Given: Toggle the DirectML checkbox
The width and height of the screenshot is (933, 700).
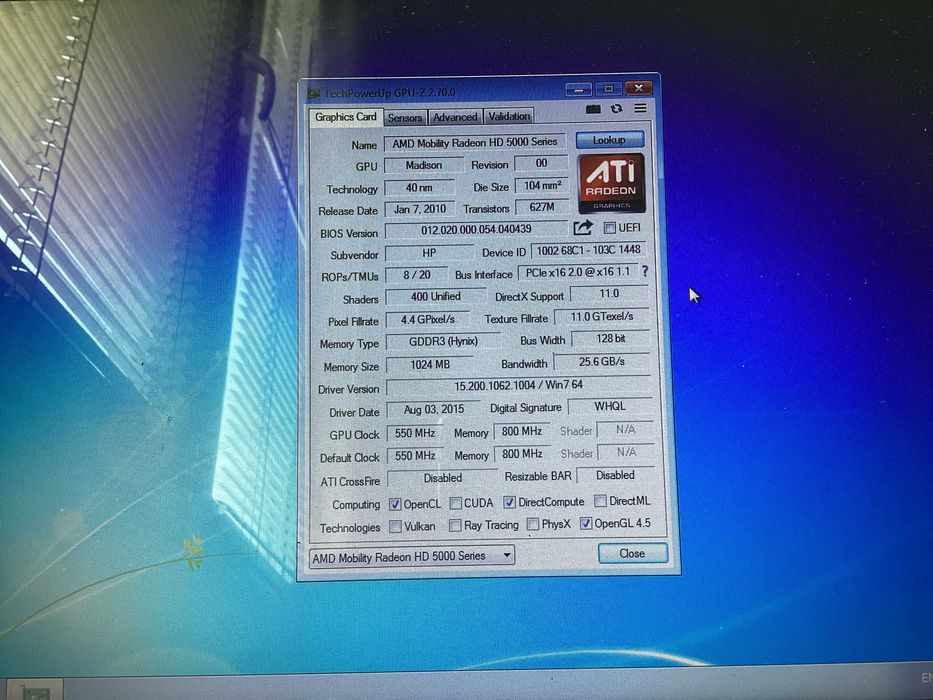Looking at the screenshot, I should pyautogui.click(x=600, y=501).
